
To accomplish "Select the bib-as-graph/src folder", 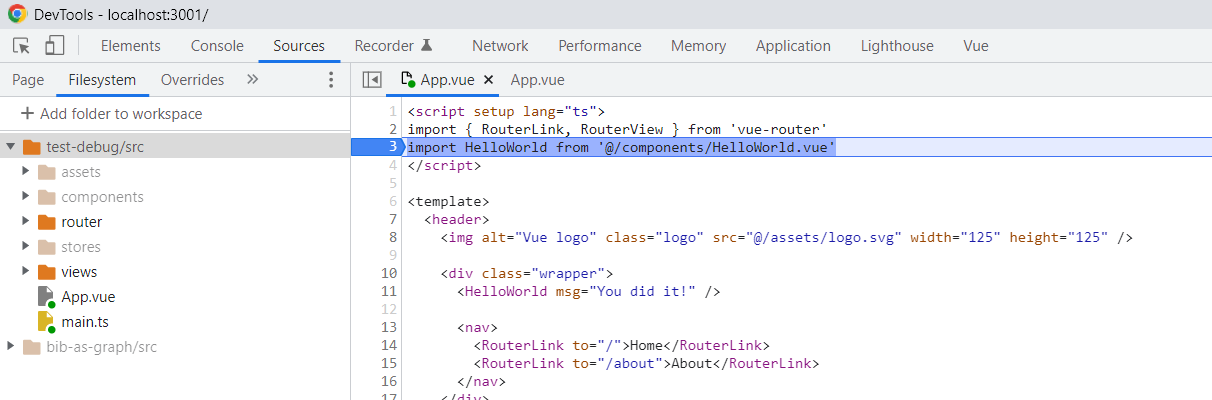I will [x=102, y=347].
